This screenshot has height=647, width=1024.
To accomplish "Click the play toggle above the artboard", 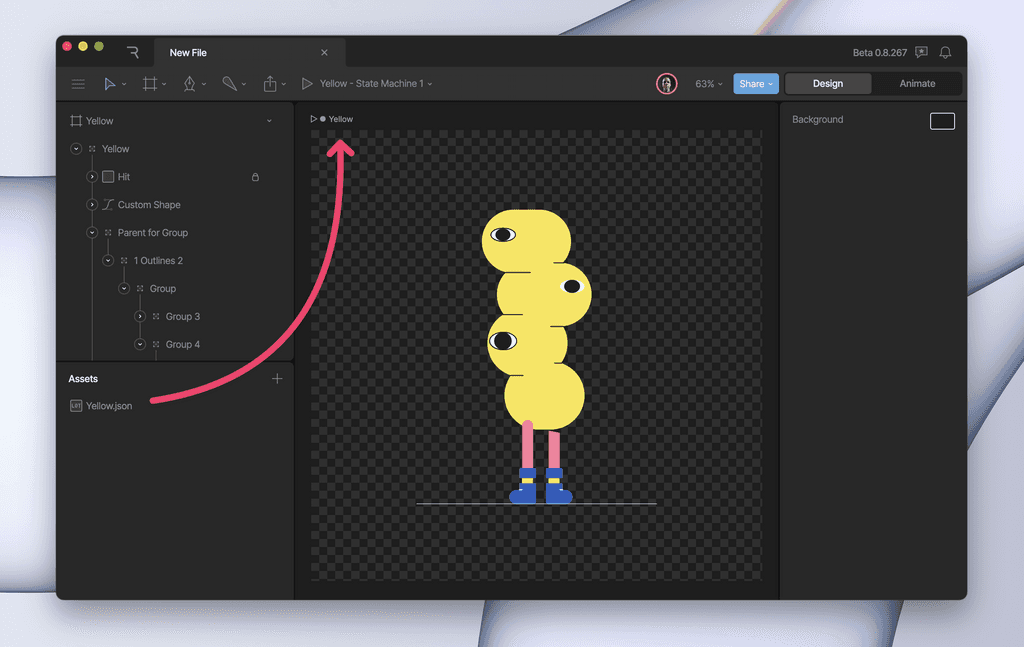I will point(315,118).
